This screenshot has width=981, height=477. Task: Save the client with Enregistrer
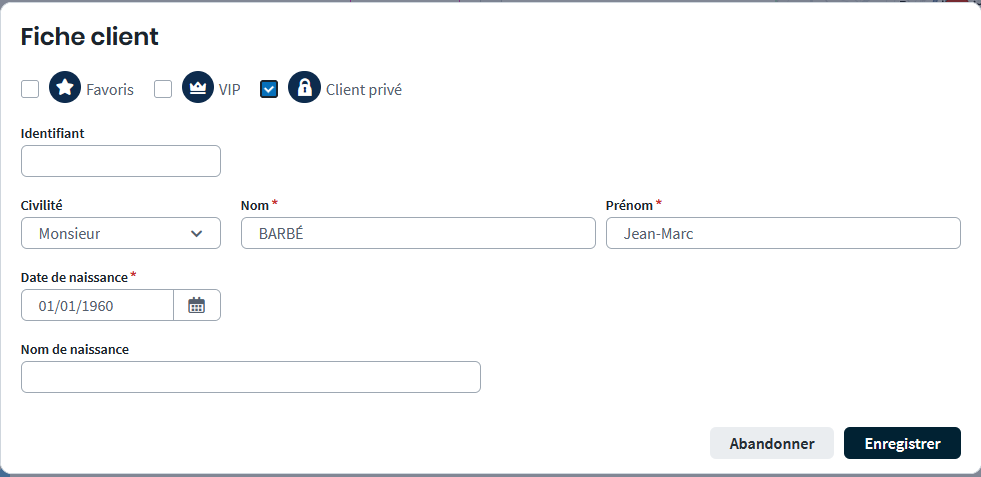(x=902, y=443)
